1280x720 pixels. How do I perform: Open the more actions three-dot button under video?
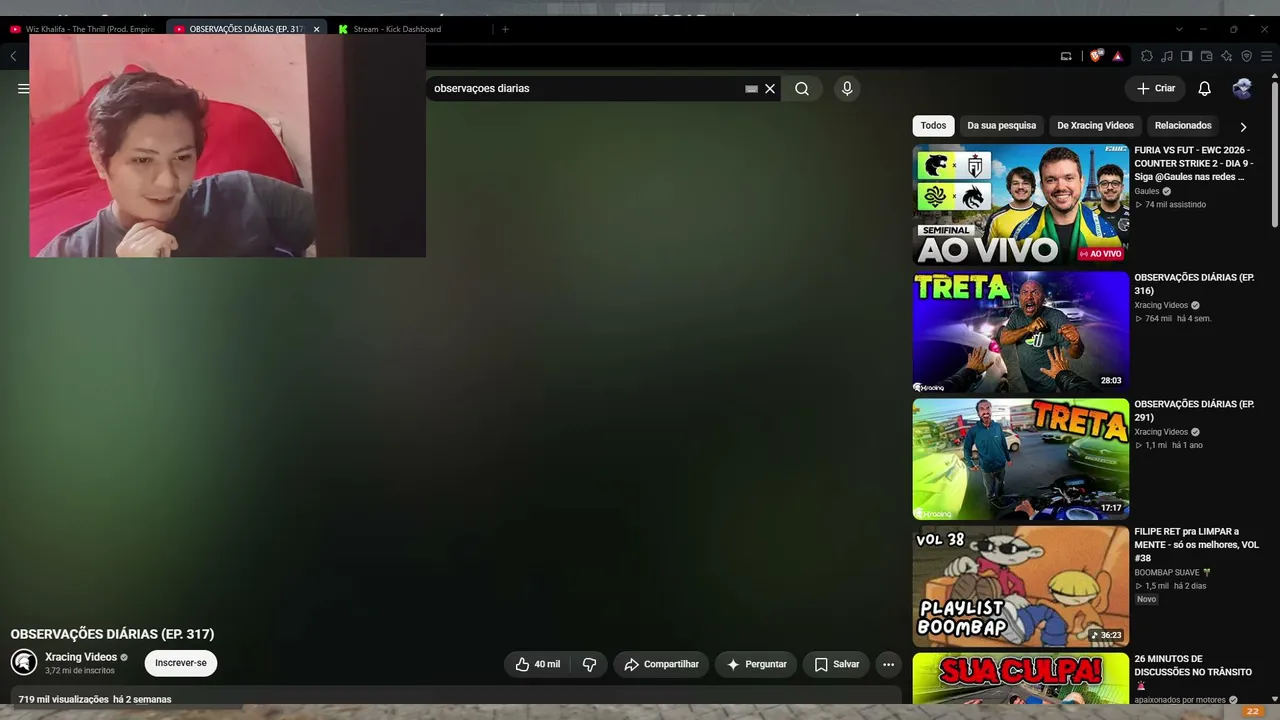[x=888, y=664]
